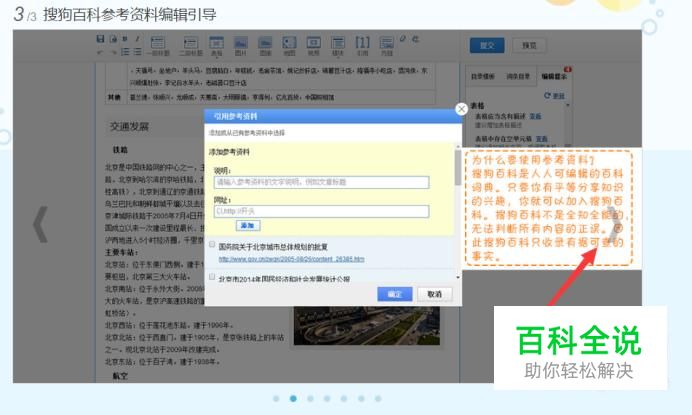
Task: Insert a map with the 地图 icon
Action: [x=289, y=46]
